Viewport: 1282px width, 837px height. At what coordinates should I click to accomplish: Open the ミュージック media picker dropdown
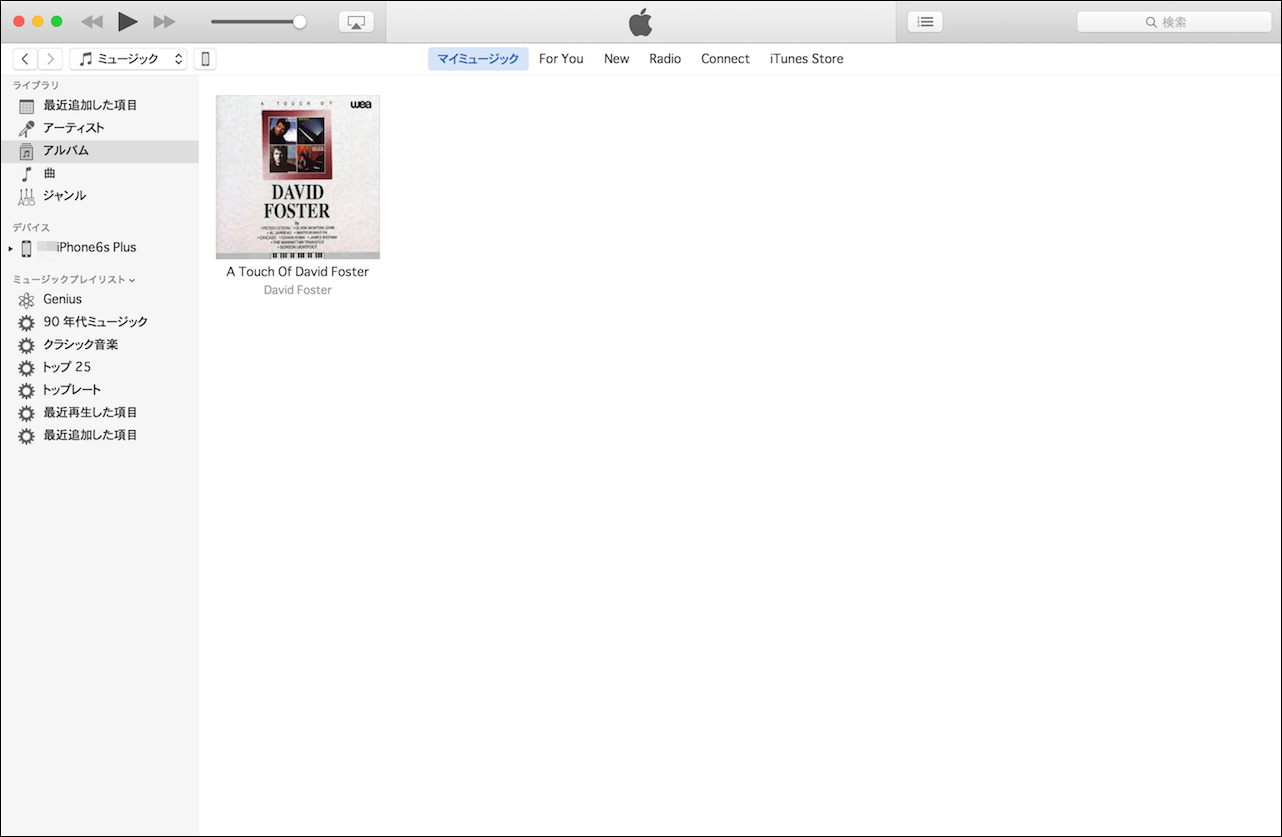128,59
